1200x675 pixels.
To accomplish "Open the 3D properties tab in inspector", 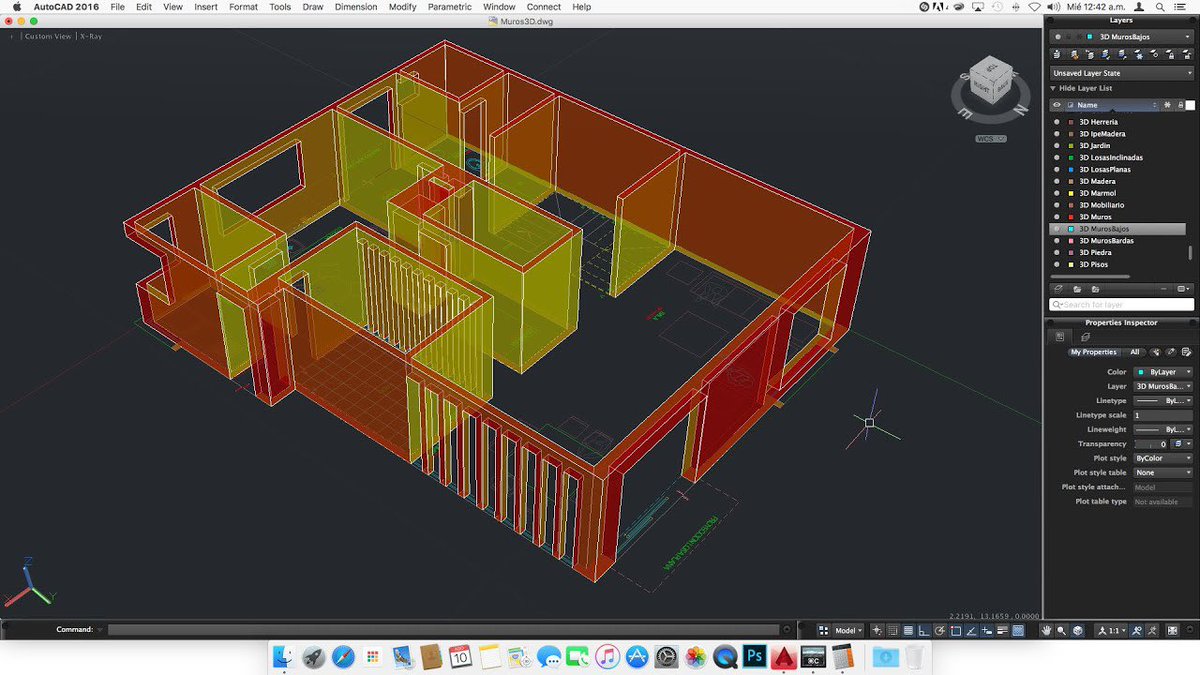I will tap(1085, 337).
